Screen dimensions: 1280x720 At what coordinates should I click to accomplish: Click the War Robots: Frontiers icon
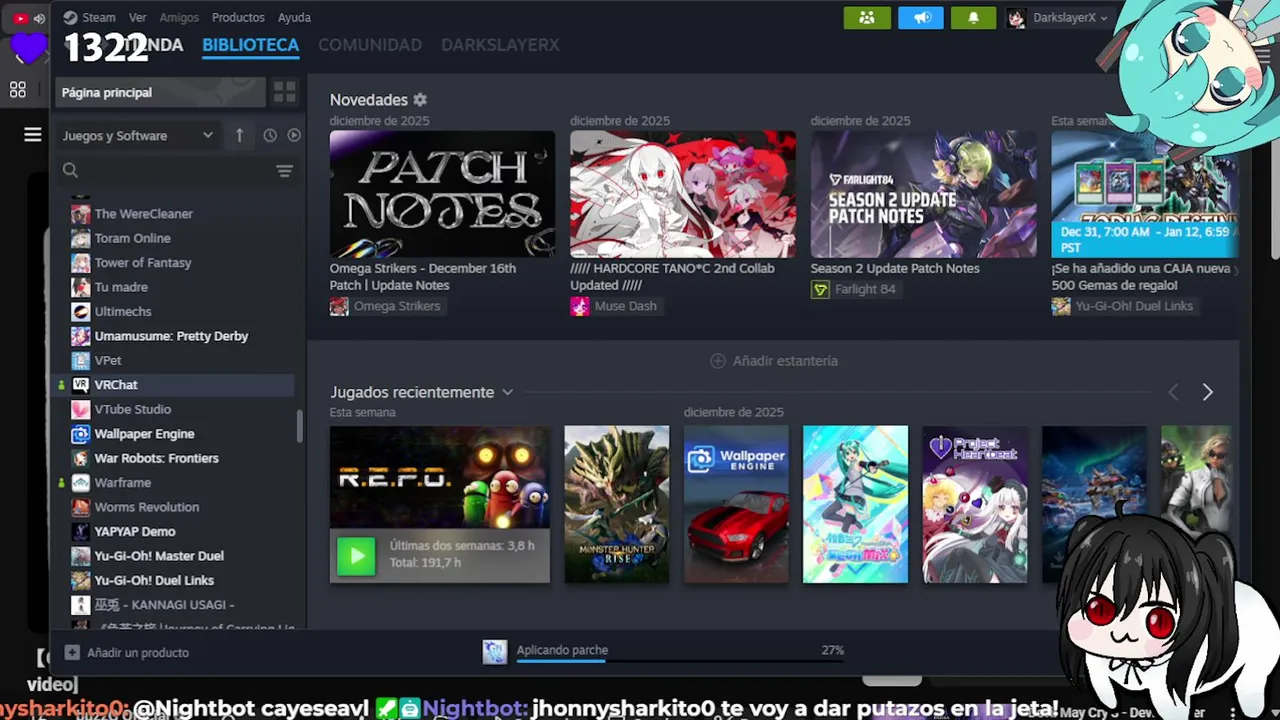tap(80, 458)
